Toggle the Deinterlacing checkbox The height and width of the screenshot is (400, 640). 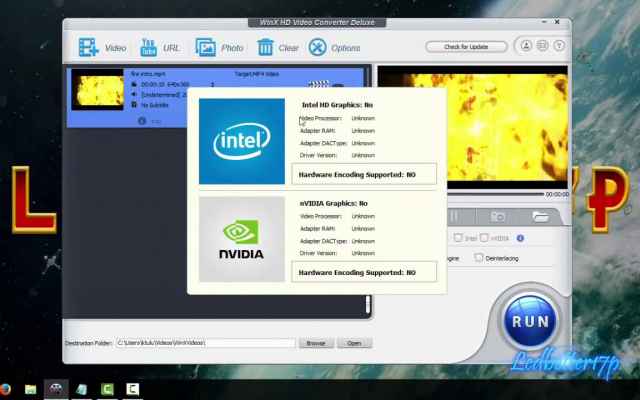point(478,258)
